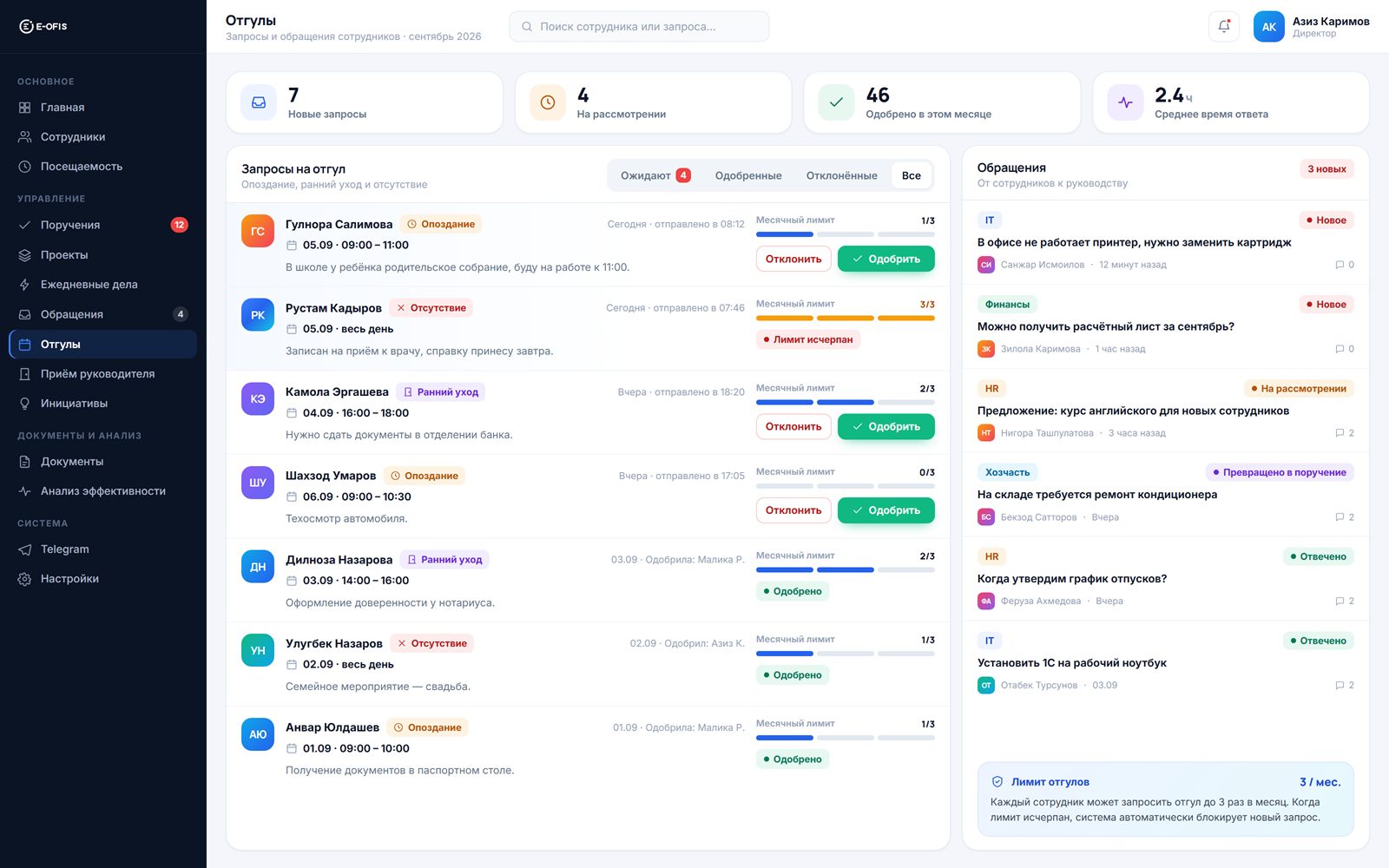Open the air conditioner repair appeal
This screenshot has height=868, width=1389.
pos(1165,495)
